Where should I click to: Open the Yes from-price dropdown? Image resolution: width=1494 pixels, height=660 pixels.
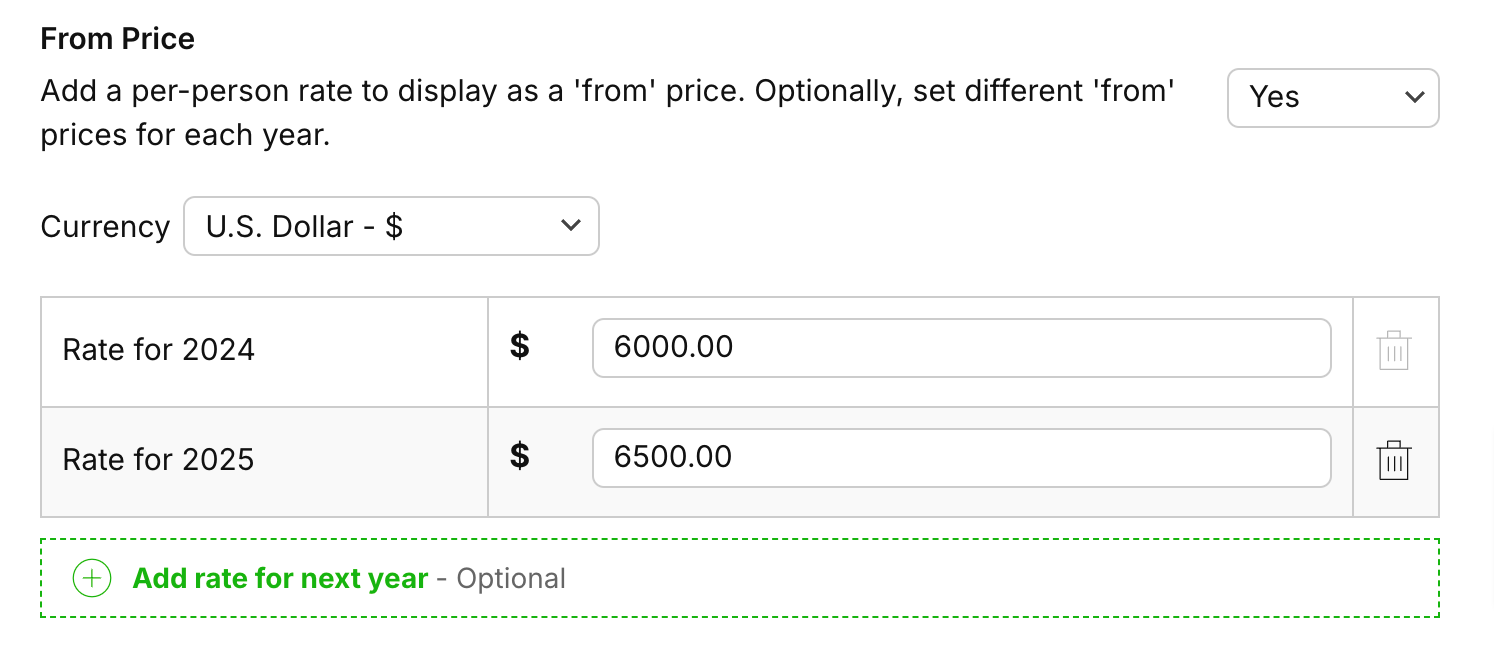point(1332,97)
